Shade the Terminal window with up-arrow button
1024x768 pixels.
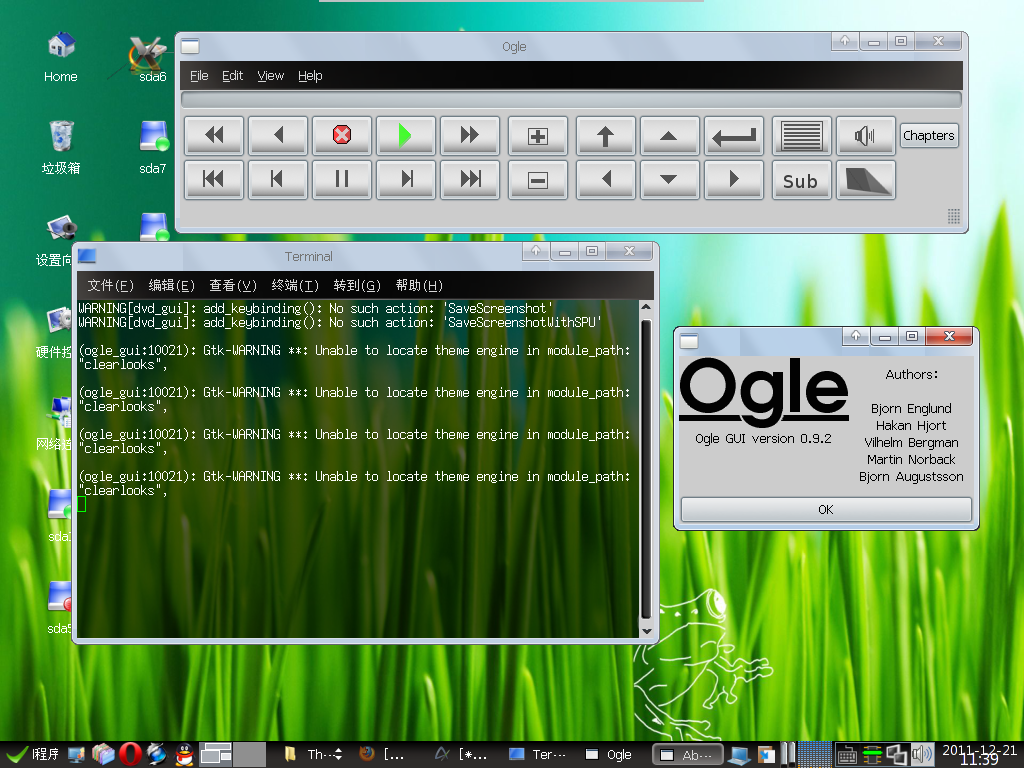(x=536, y=251)
